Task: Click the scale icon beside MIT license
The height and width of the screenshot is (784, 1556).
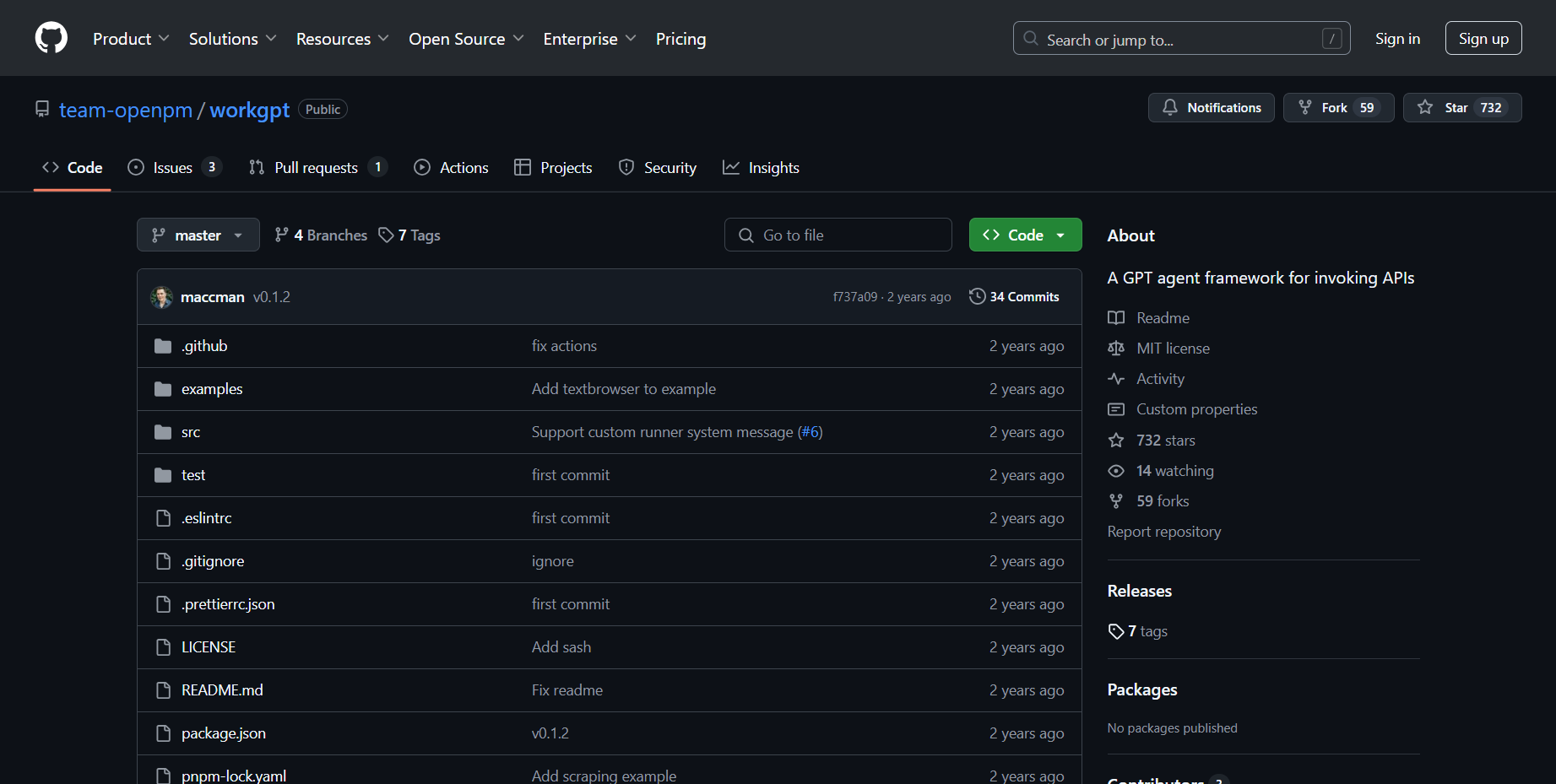Action: (x=1116, y=349)
